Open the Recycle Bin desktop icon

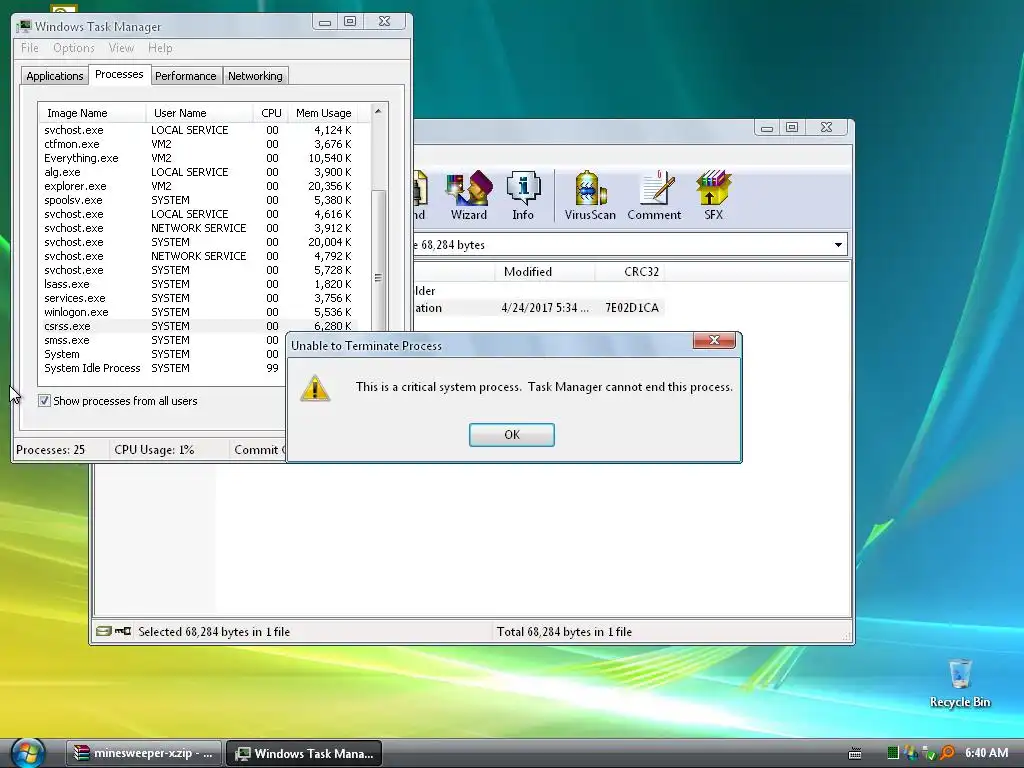click(959, 683)
